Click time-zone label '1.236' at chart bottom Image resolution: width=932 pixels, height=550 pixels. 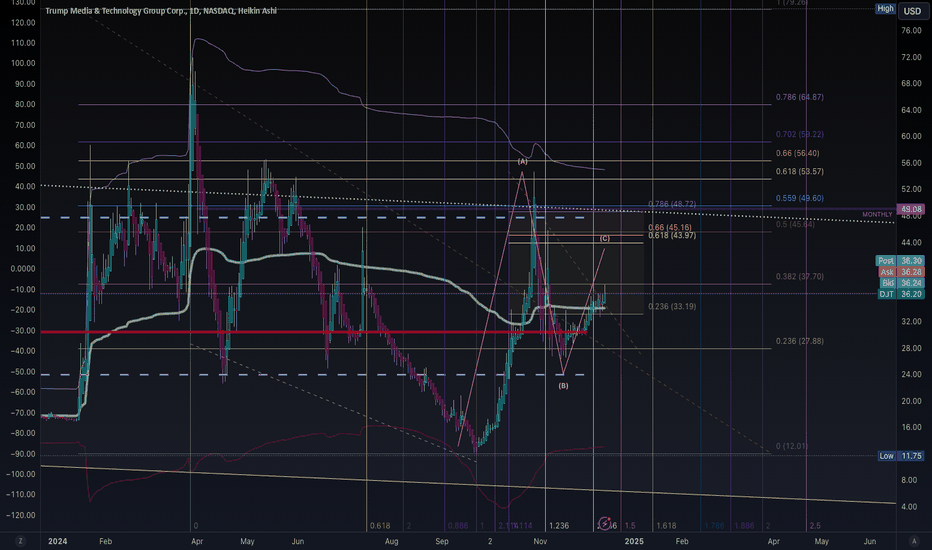559,526
